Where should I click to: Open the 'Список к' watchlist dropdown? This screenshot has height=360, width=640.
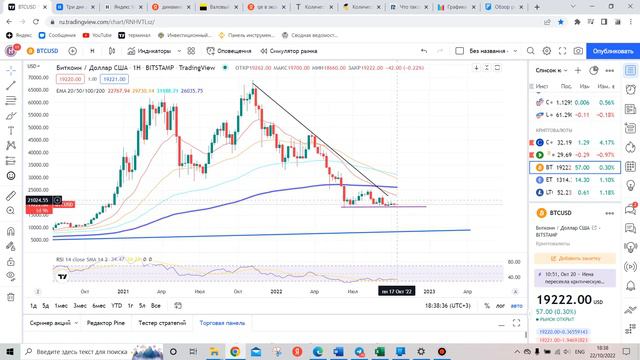click(551, 71)
